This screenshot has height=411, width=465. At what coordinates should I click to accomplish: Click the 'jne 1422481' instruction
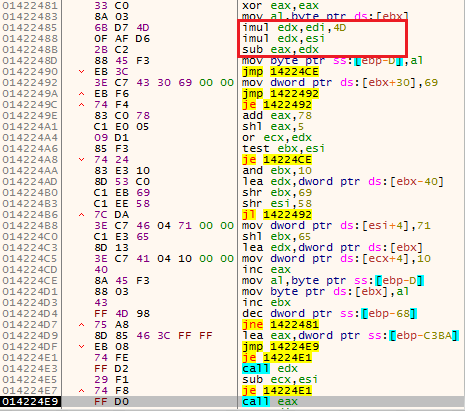pos(280,325)
